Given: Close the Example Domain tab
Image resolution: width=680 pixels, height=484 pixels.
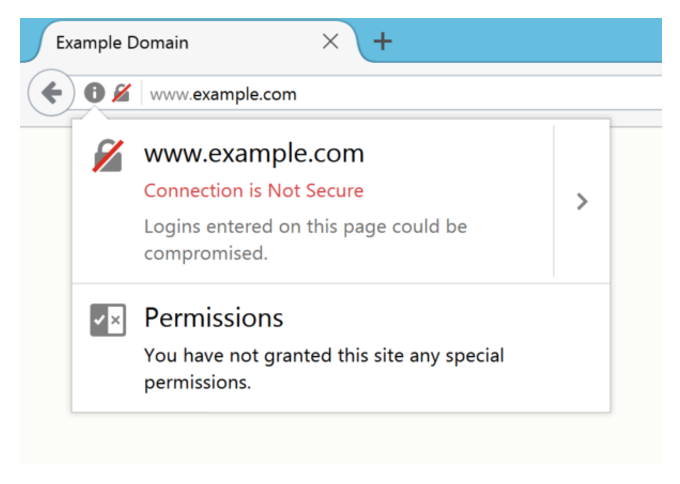Looking at the screenshot, I should 331,43.
